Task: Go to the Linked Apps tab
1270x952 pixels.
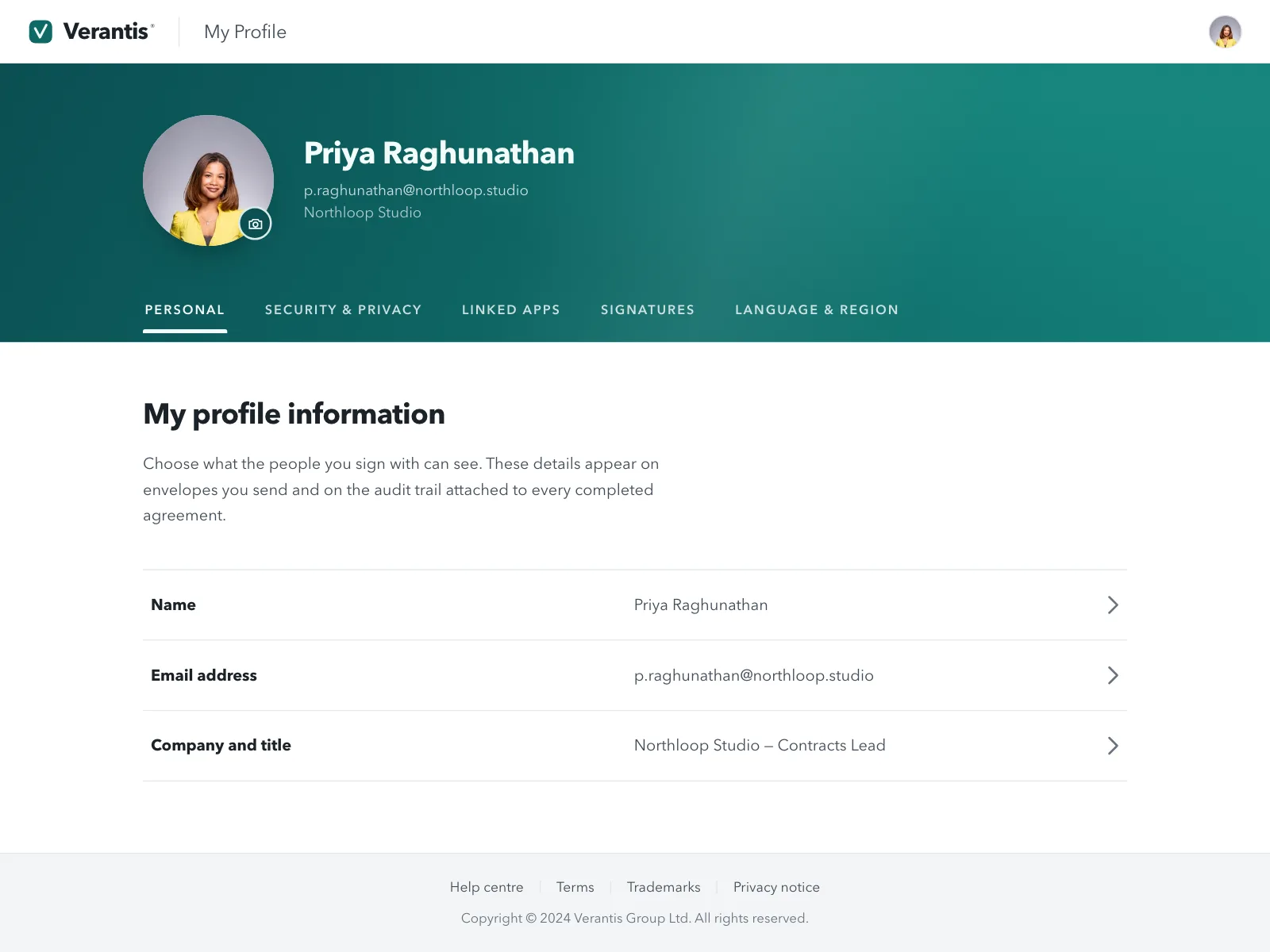Action: 511,309
